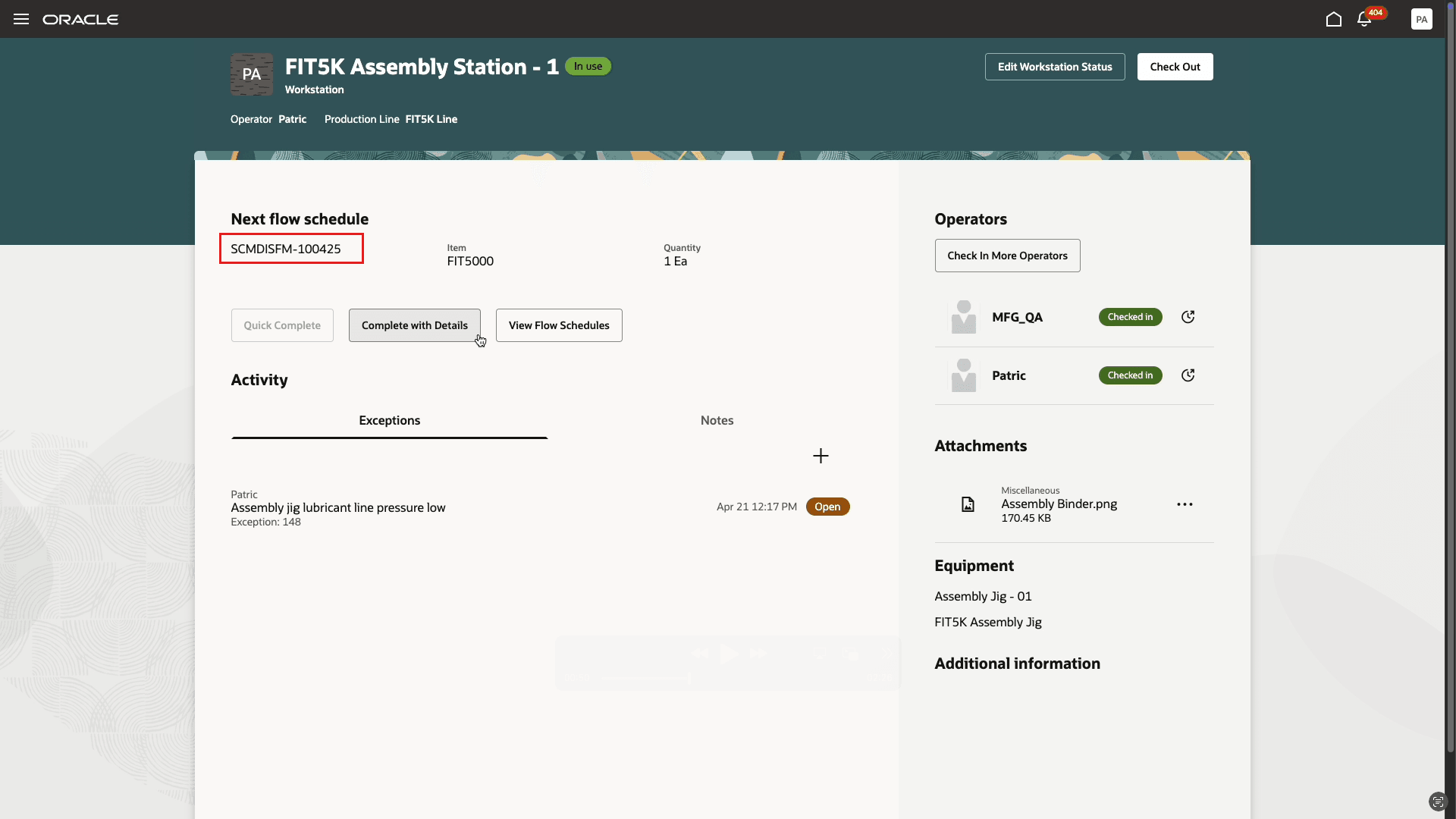Open the PA profile avatar menu
Screen dimensions: 1456x819
pos(1422,19)
